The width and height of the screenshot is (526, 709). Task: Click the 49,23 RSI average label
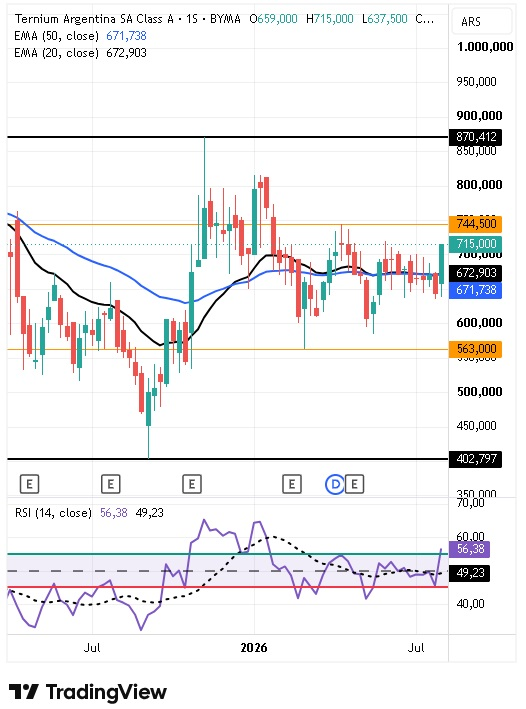(x=469, y=573)
